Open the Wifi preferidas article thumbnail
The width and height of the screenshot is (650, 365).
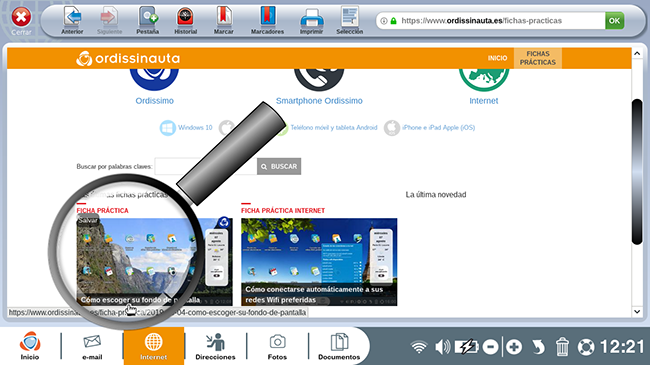(x=319, y=262)
